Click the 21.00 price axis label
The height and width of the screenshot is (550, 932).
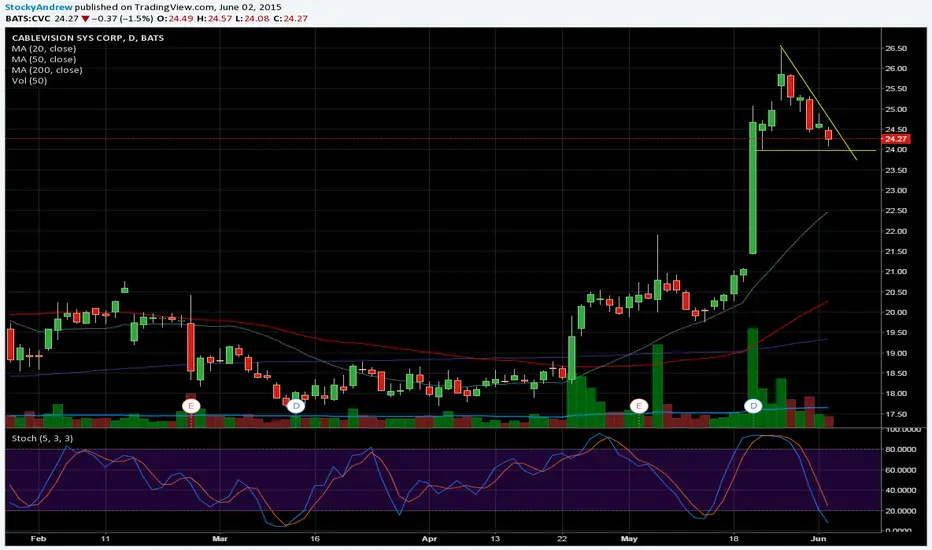click(896, 272)
